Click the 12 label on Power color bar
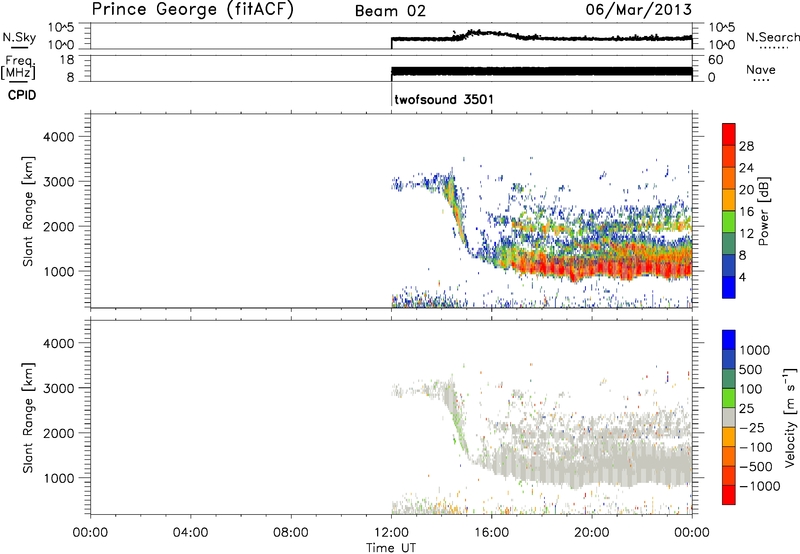 (746, 233)
